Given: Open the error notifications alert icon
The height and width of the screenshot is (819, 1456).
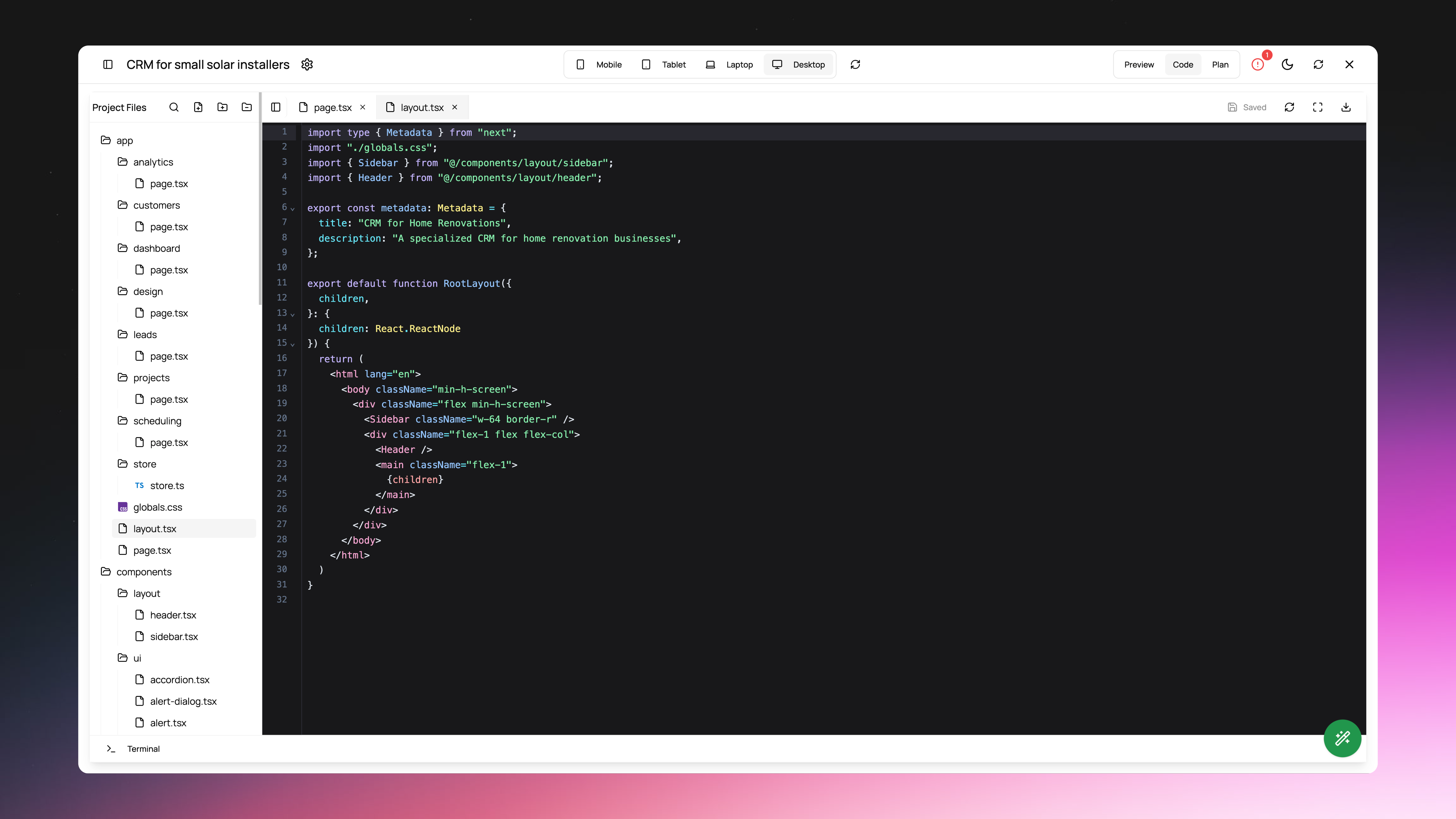Looking at the screenshot, I should click(x=1258, y=64).
